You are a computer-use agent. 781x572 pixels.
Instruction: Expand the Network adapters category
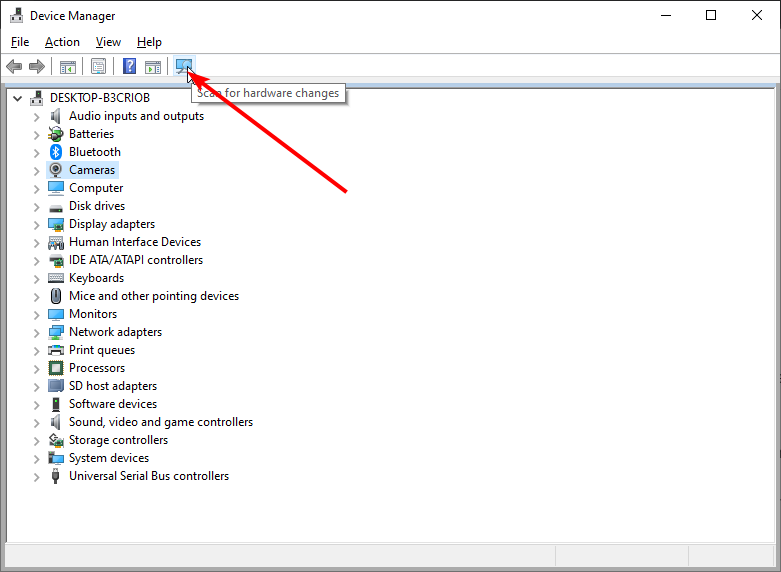pos(37,332)
